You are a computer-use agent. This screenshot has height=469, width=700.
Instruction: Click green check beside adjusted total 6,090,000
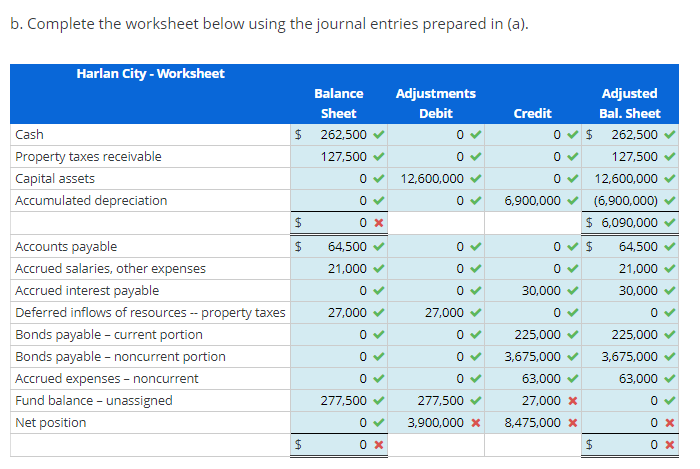(x=670, y=222)
